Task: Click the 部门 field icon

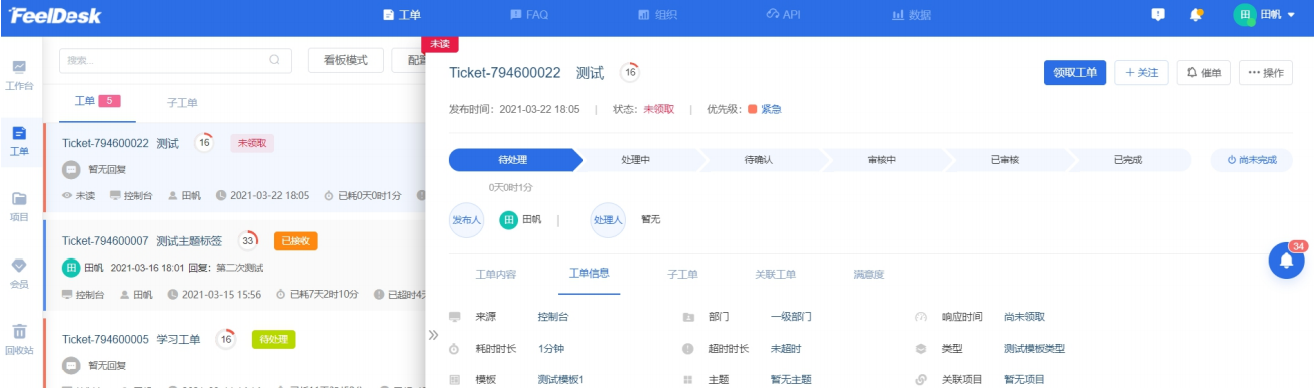Action: pos(688,317)
